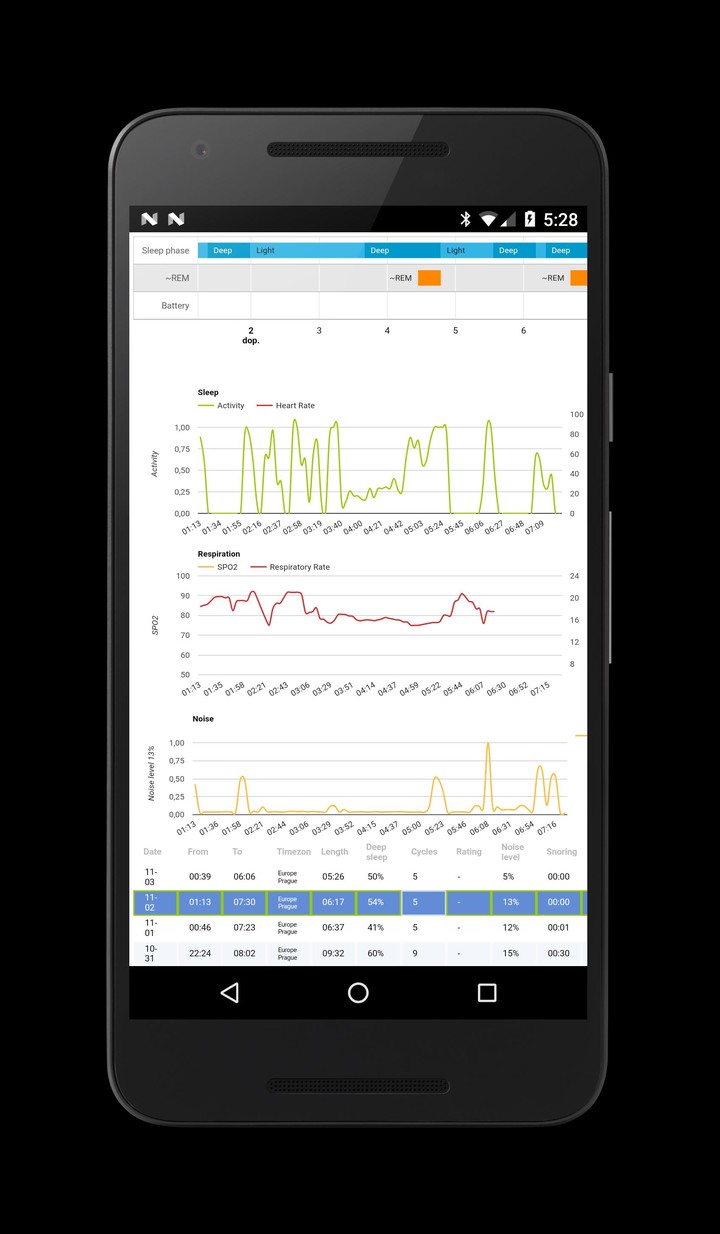Select the 11-03 sleep record row
Screen dimensions: 720x1234
click(358, 877)
